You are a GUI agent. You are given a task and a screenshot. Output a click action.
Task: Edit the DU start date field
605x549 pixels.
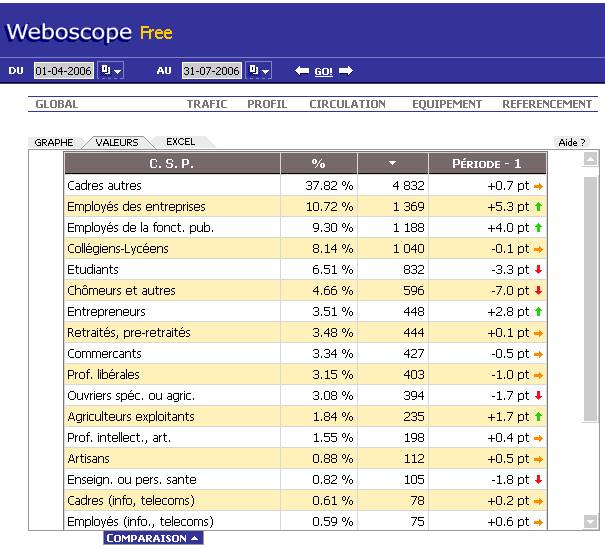point(64,71)
